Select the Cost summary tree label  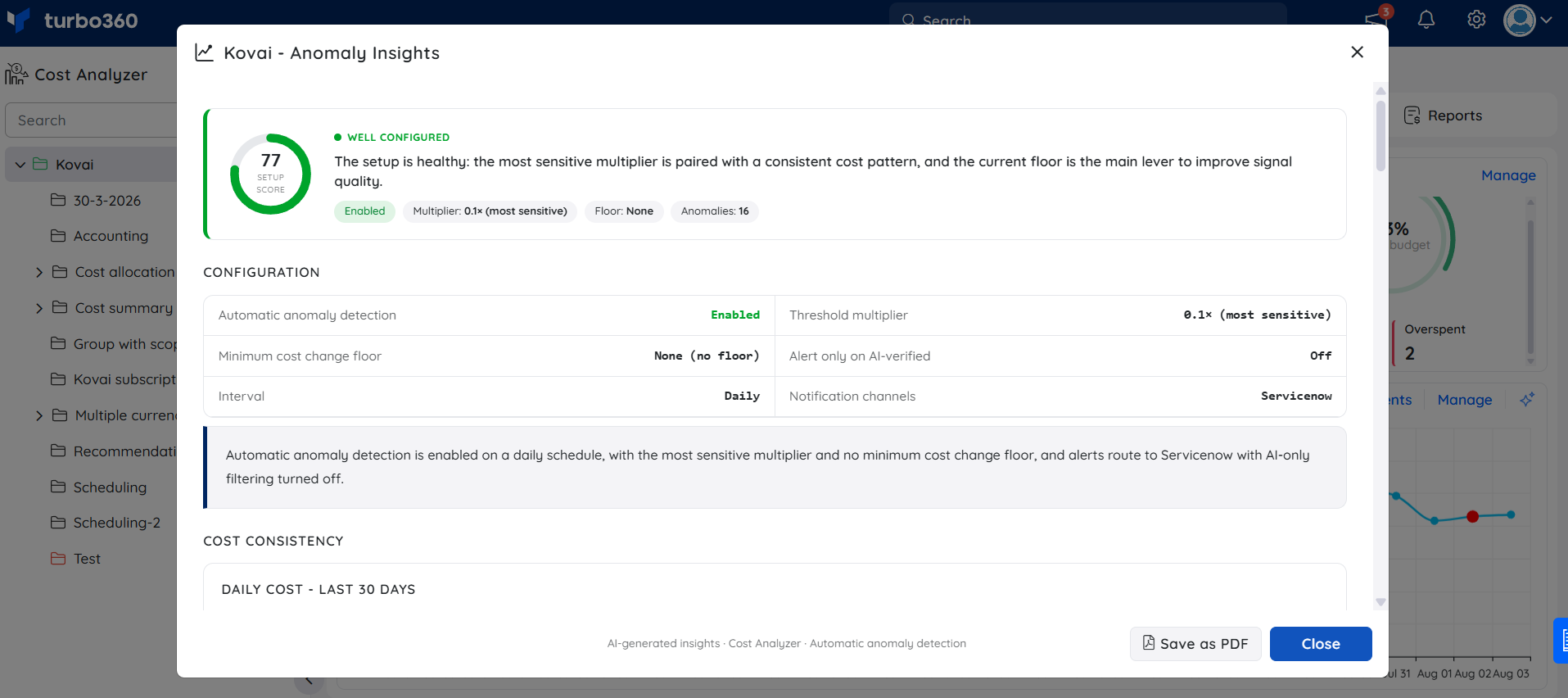(x=124, y=308)
